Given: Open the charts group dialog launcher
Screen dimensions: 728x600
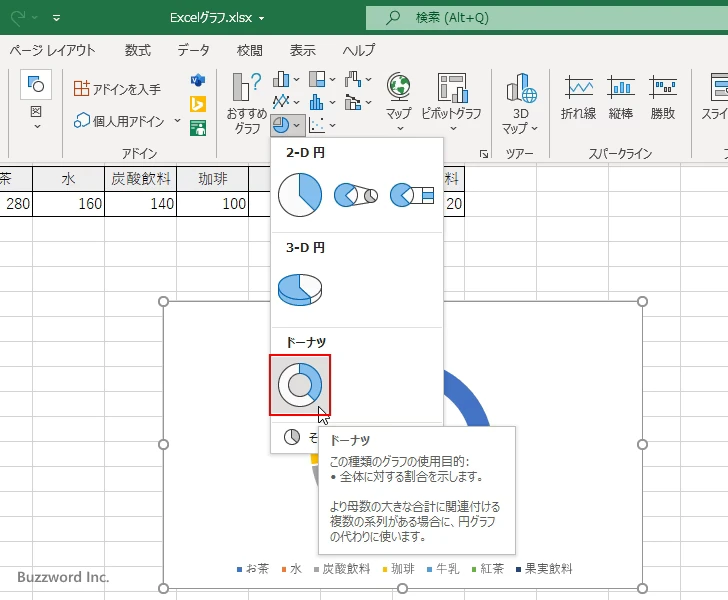Looking at the screenshot, I should tap(484, 154).
